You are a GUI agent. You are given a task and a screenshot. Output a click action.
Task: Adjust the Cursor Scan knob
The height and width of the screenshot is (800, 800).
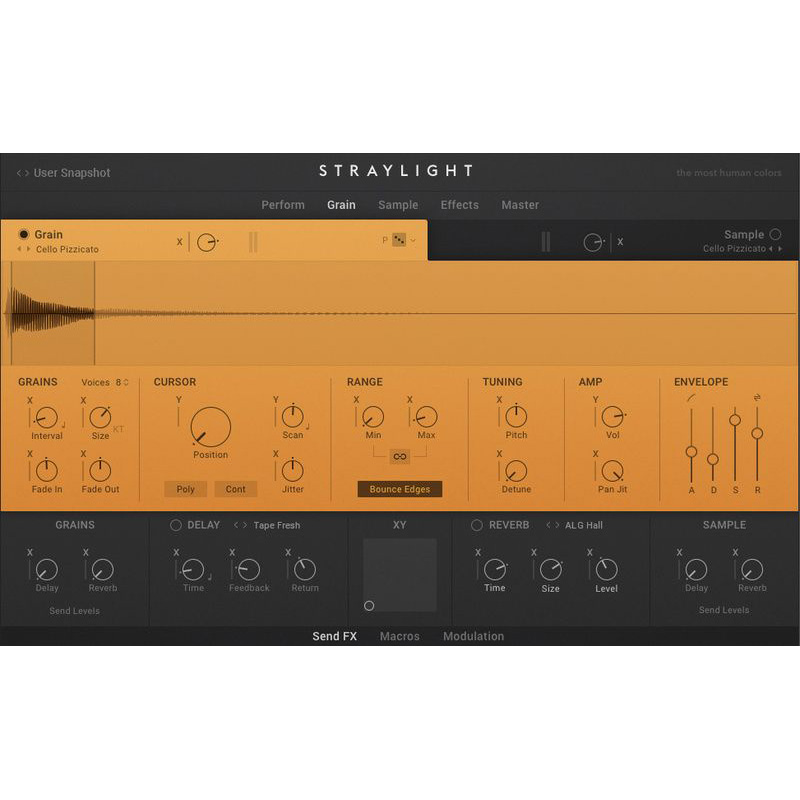pos(293,417)
